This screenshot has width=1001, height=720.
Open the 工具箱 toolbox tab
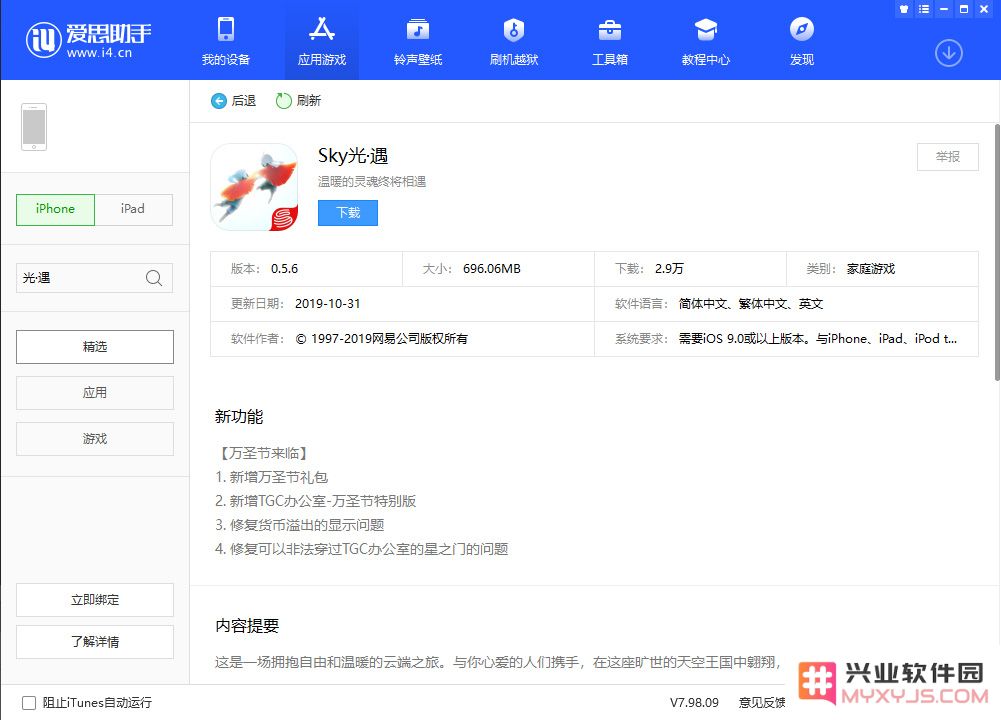(x=610, y=41)
